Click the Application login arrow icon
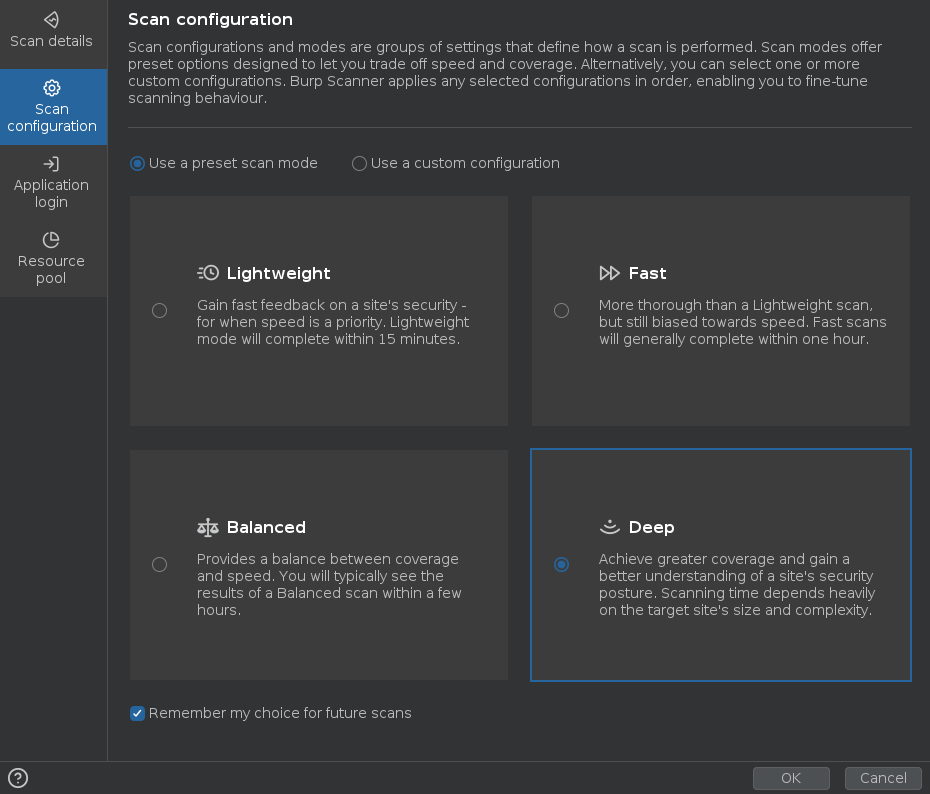Viewport: 930px width, 794px height. [52, 164]
